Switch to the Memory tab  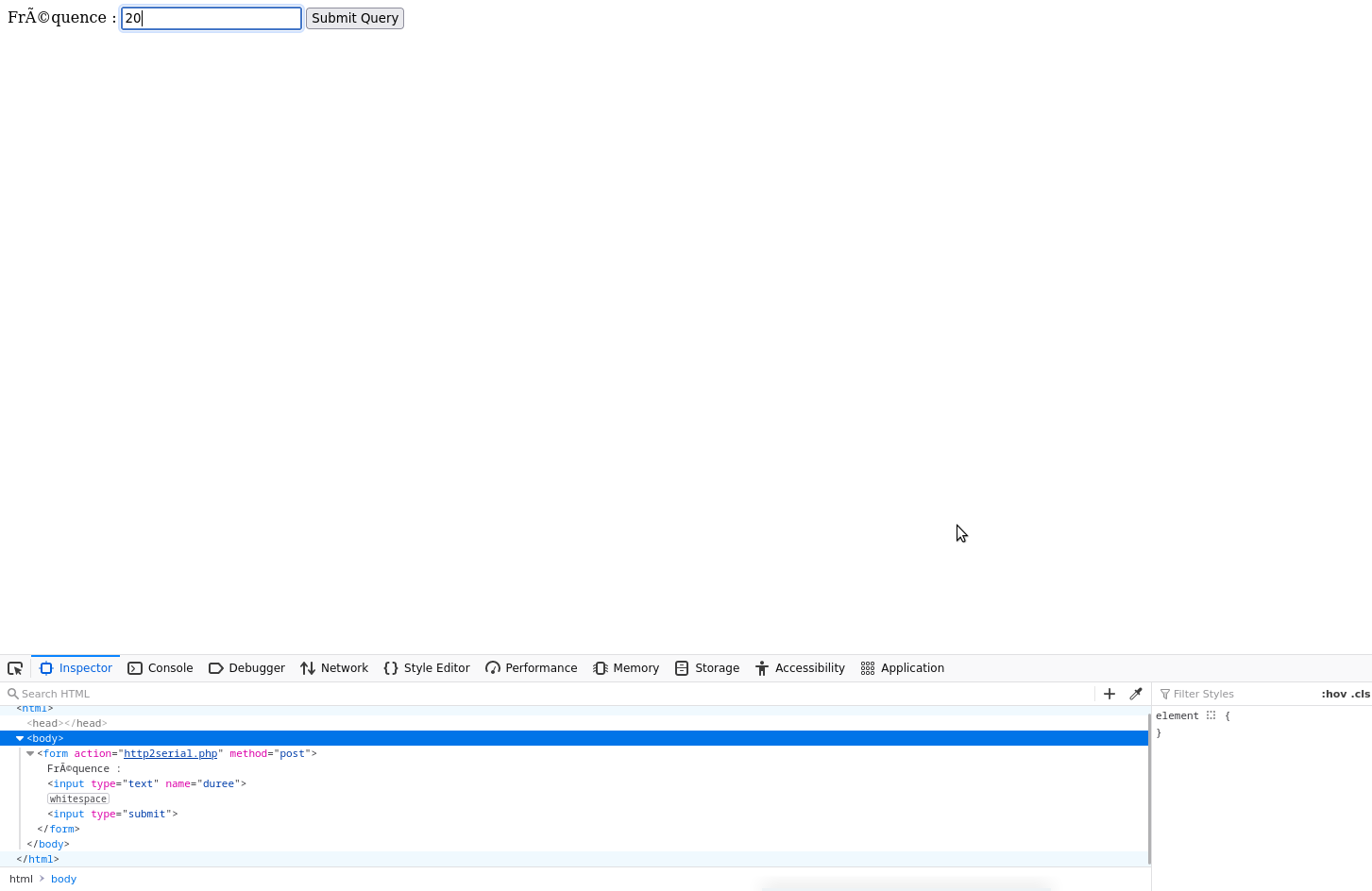tap(626, 668)
